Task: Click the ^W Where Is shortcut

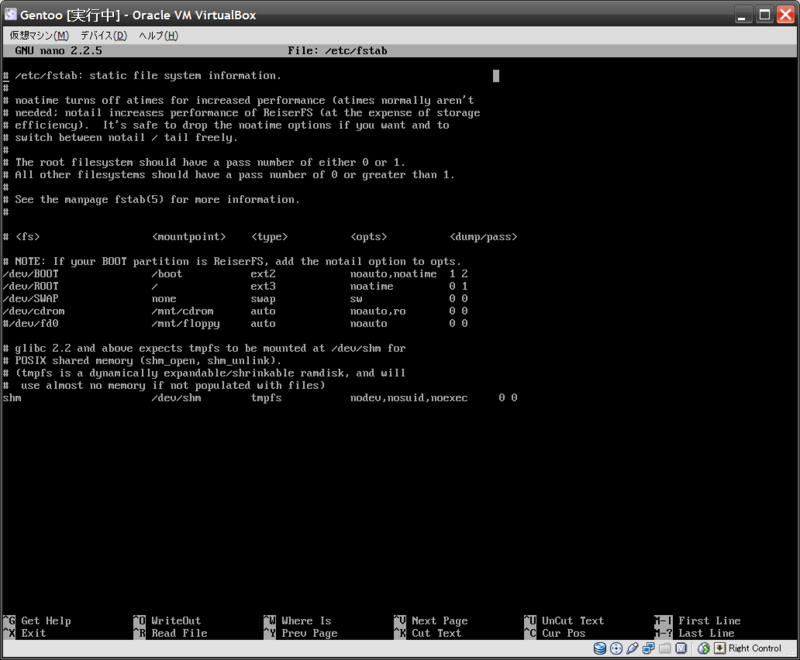Action: (297, 621)
